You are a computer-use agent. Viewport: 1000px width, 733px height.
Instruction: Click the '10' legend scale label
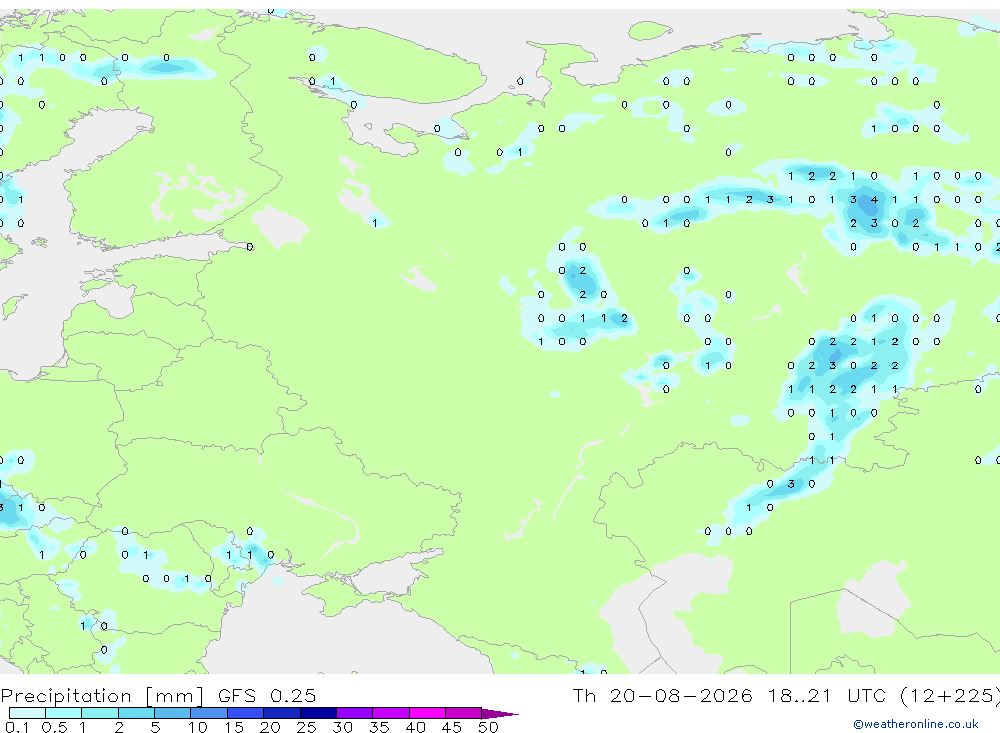[x=197, y=727]
